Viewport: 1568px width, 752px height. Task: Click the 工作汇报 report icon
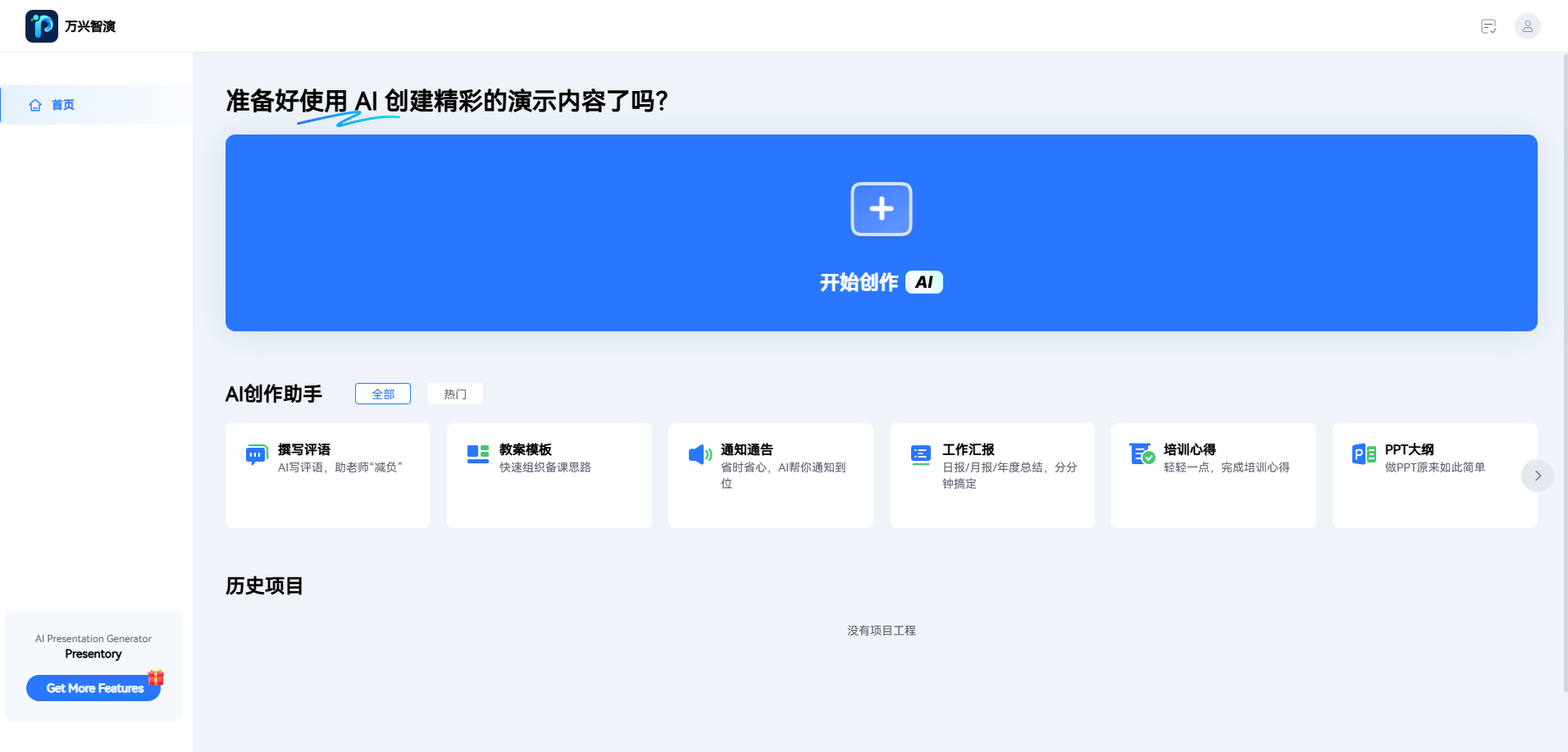pyautogui.click(x=921, y=454)
